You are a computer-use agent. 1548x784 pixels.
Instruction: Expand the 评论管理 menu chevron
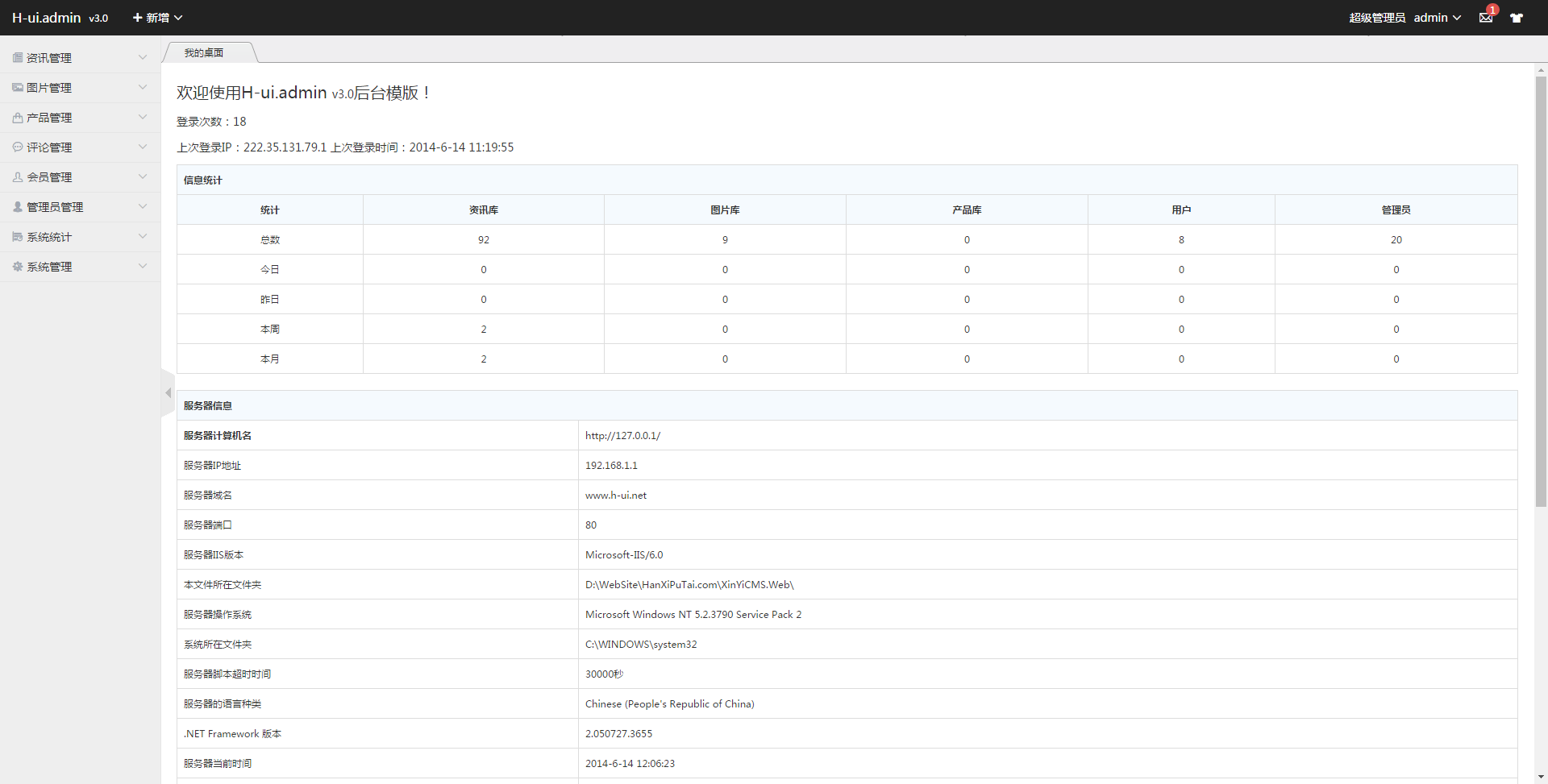pyautogui.click(x=143, y=147)
